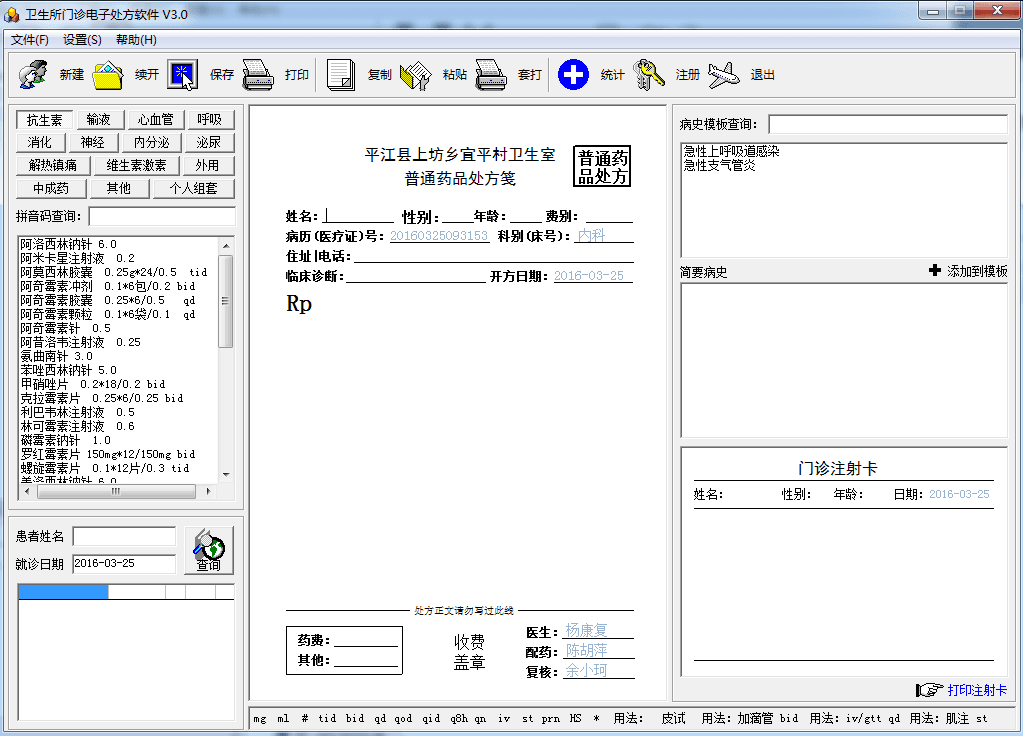This screenshot has width=1023, height=736.
Task: Select the 抗生素 drug category button
Action: click(44, 120)
